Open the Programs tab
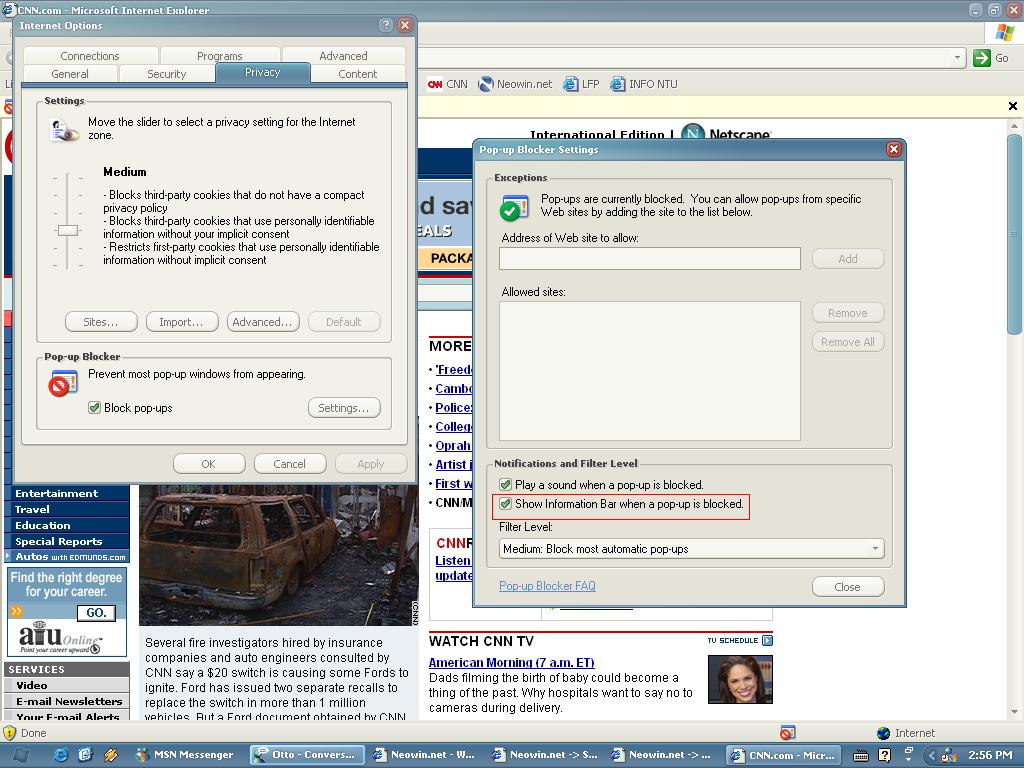The height and width of the screenshot is (768, 1024). pos(220,56)
